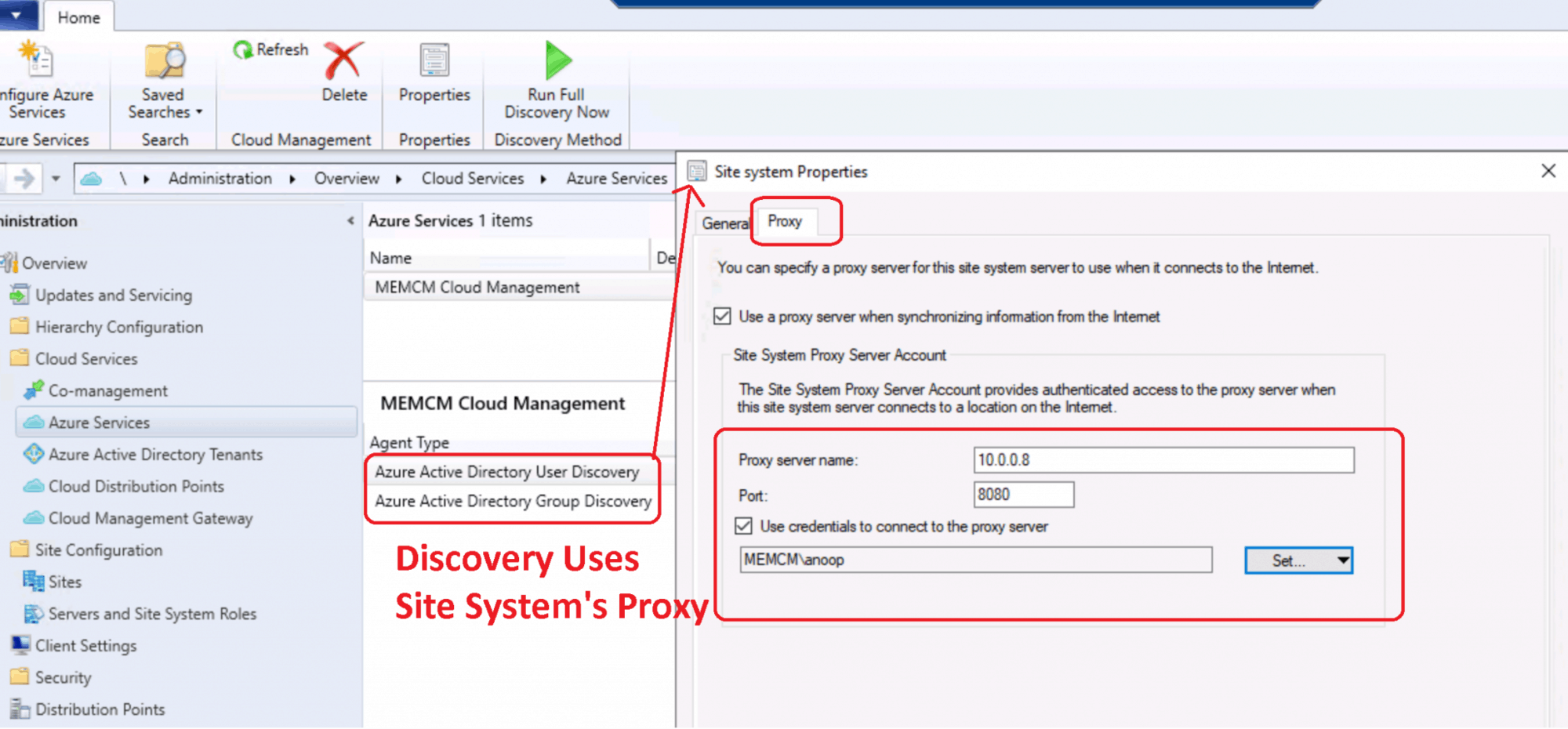Collapse the Administration navigation pane
Viewport: 1568px width, 729px height.
tap(350, 221)
